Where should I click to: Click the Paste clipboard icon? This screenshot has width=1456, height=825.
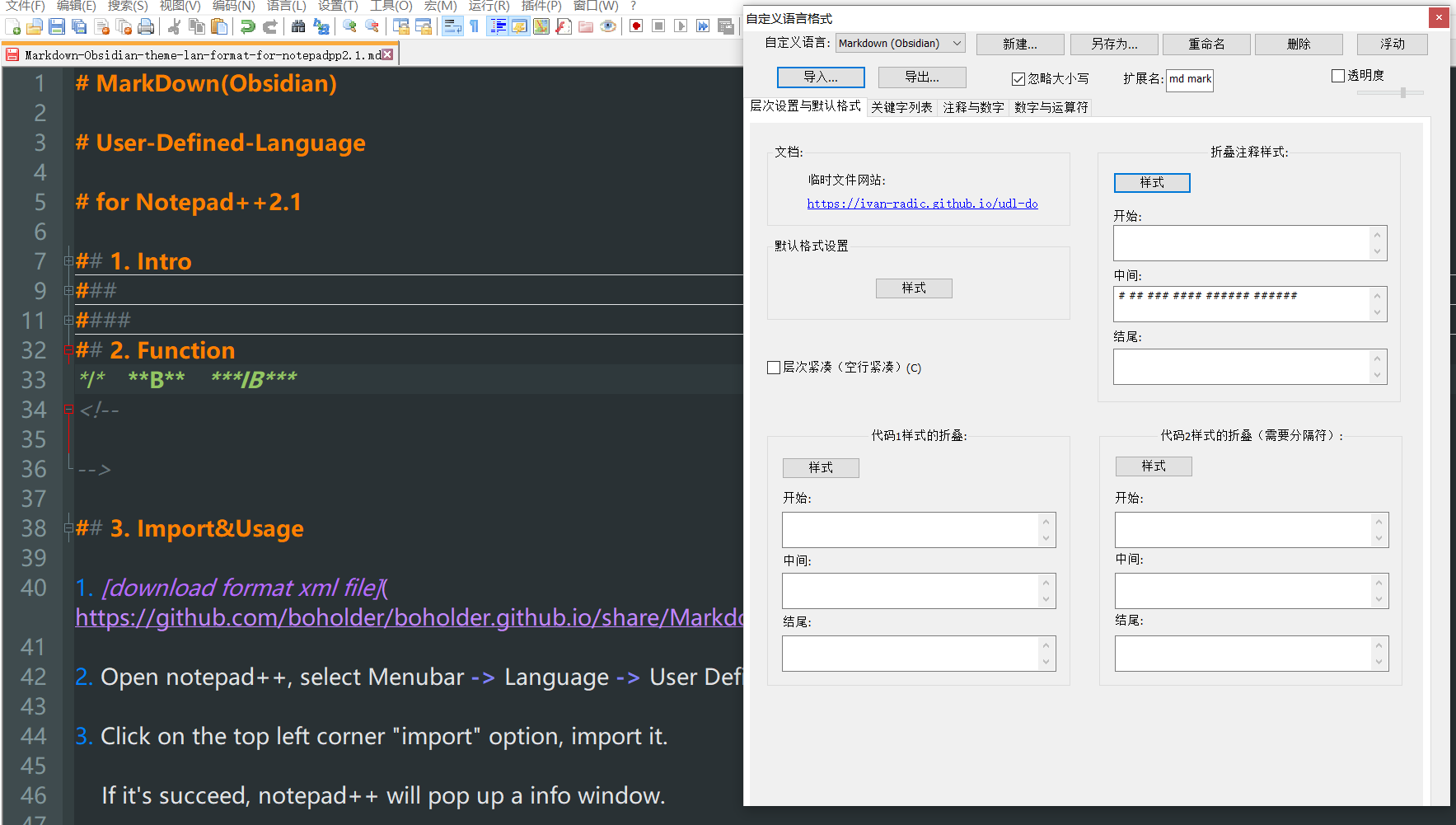point(219,26)
